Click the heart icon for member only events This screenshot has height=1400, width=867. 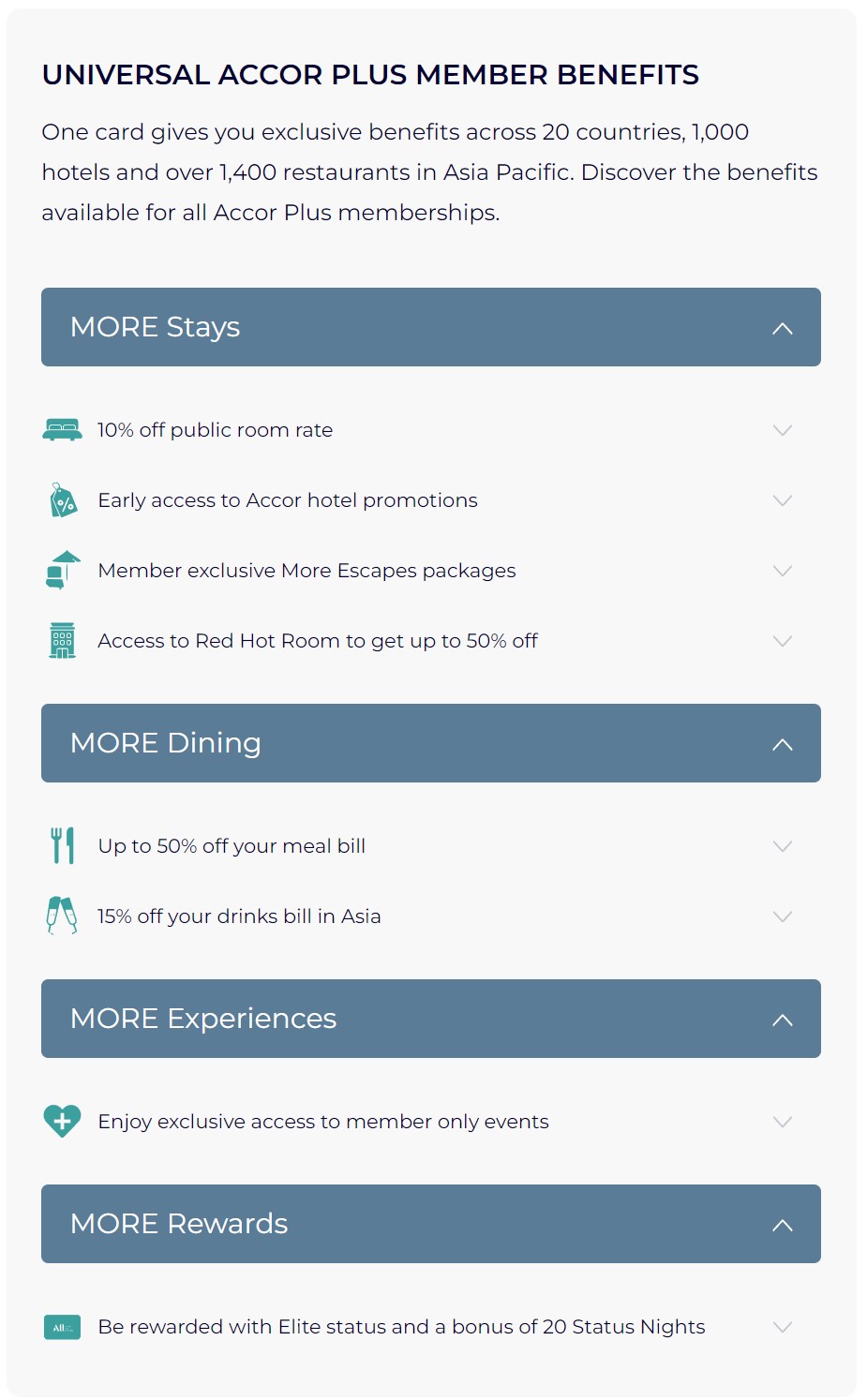tap(62, 1120)
